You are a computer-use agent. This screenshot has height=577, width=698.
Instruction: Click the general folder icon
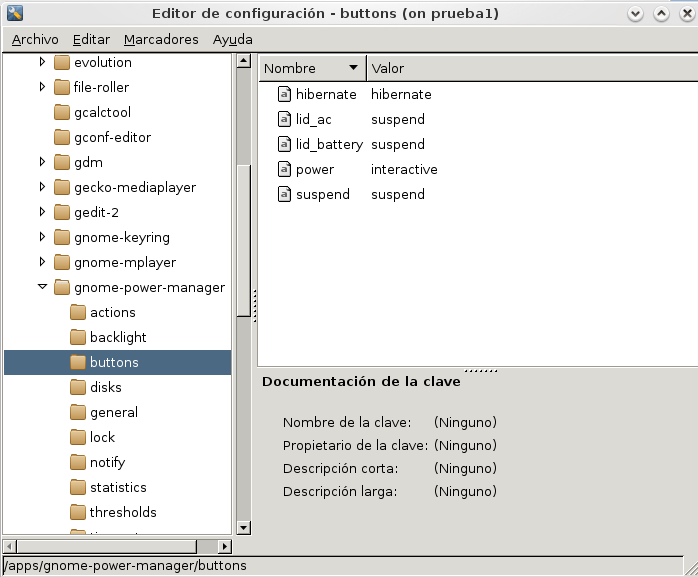point(78,412)
